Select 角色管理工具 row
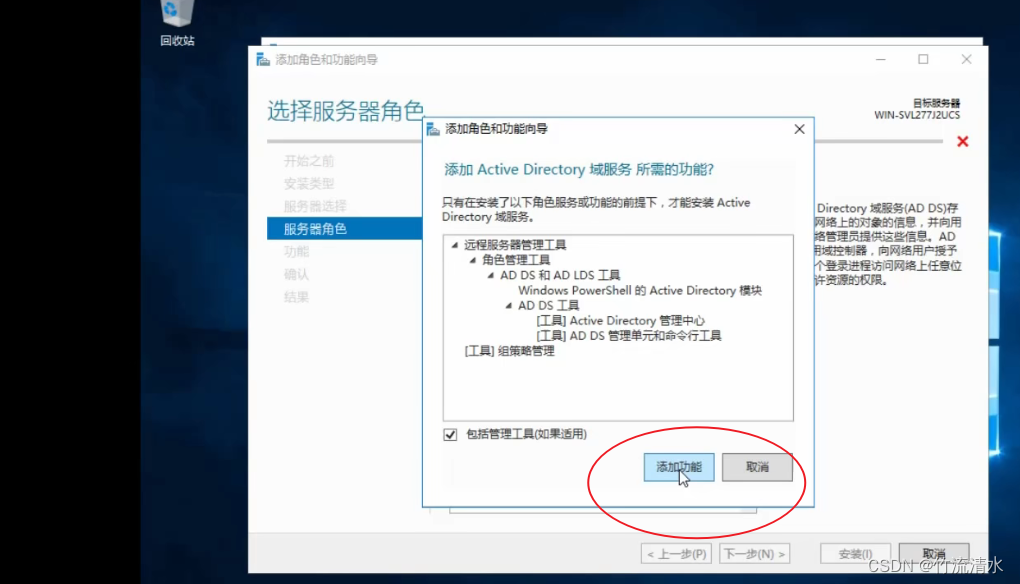 (516, 260)
